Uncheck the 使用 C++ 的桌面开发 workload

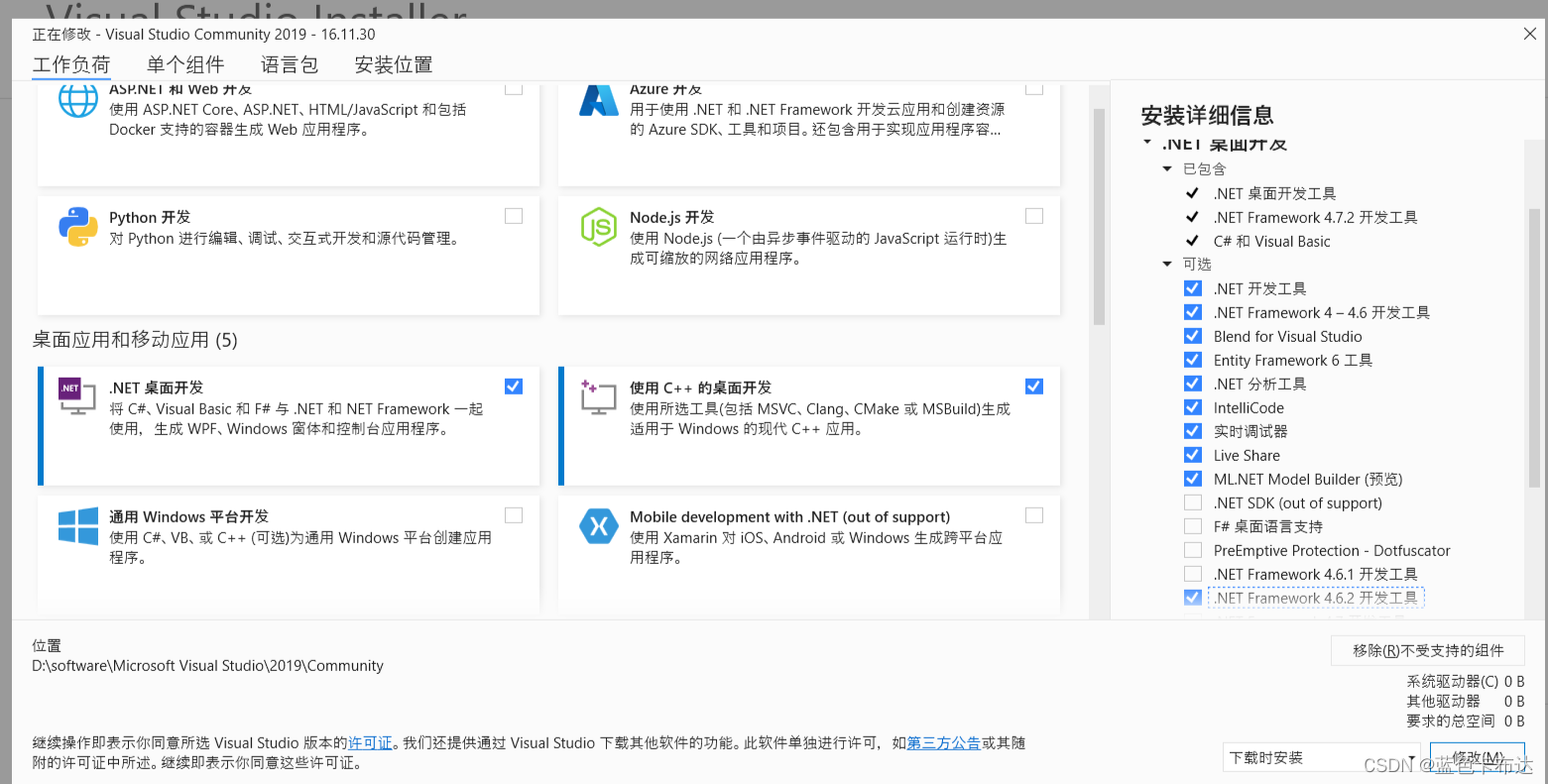1033,386
